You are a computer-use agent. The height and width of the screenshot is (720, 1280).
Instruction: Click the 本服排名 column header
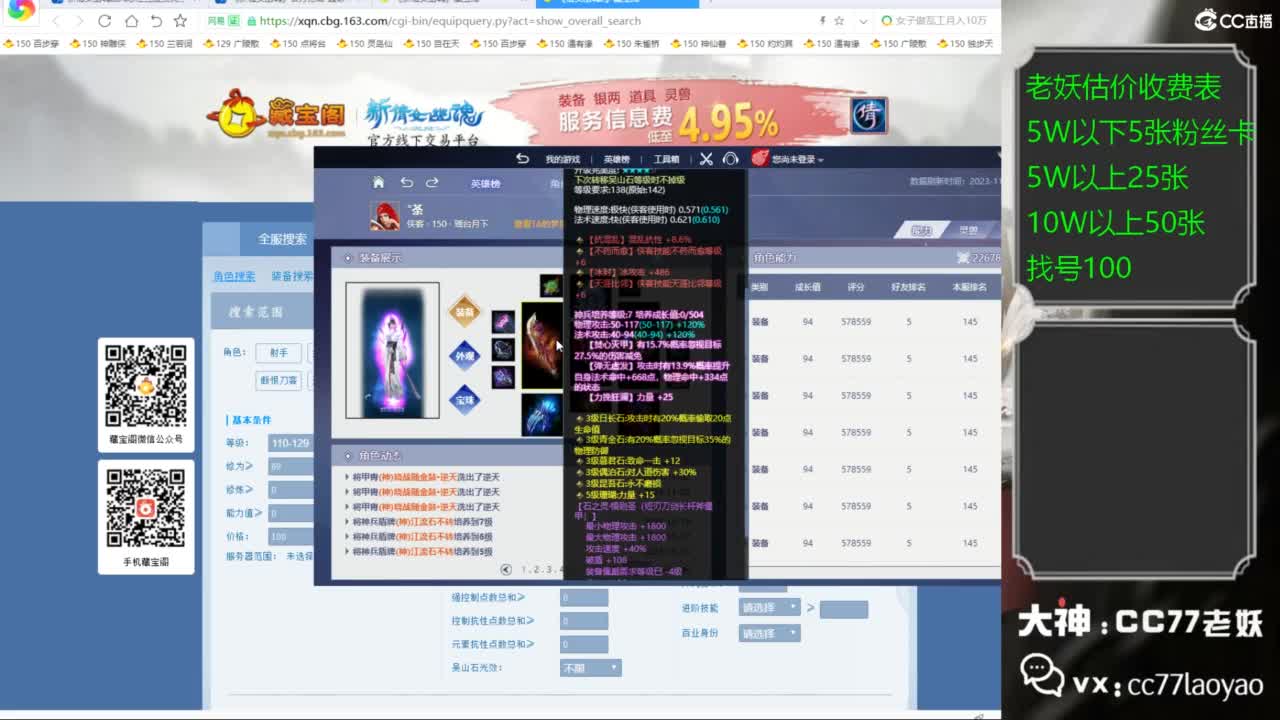click(x=969, y=287)
